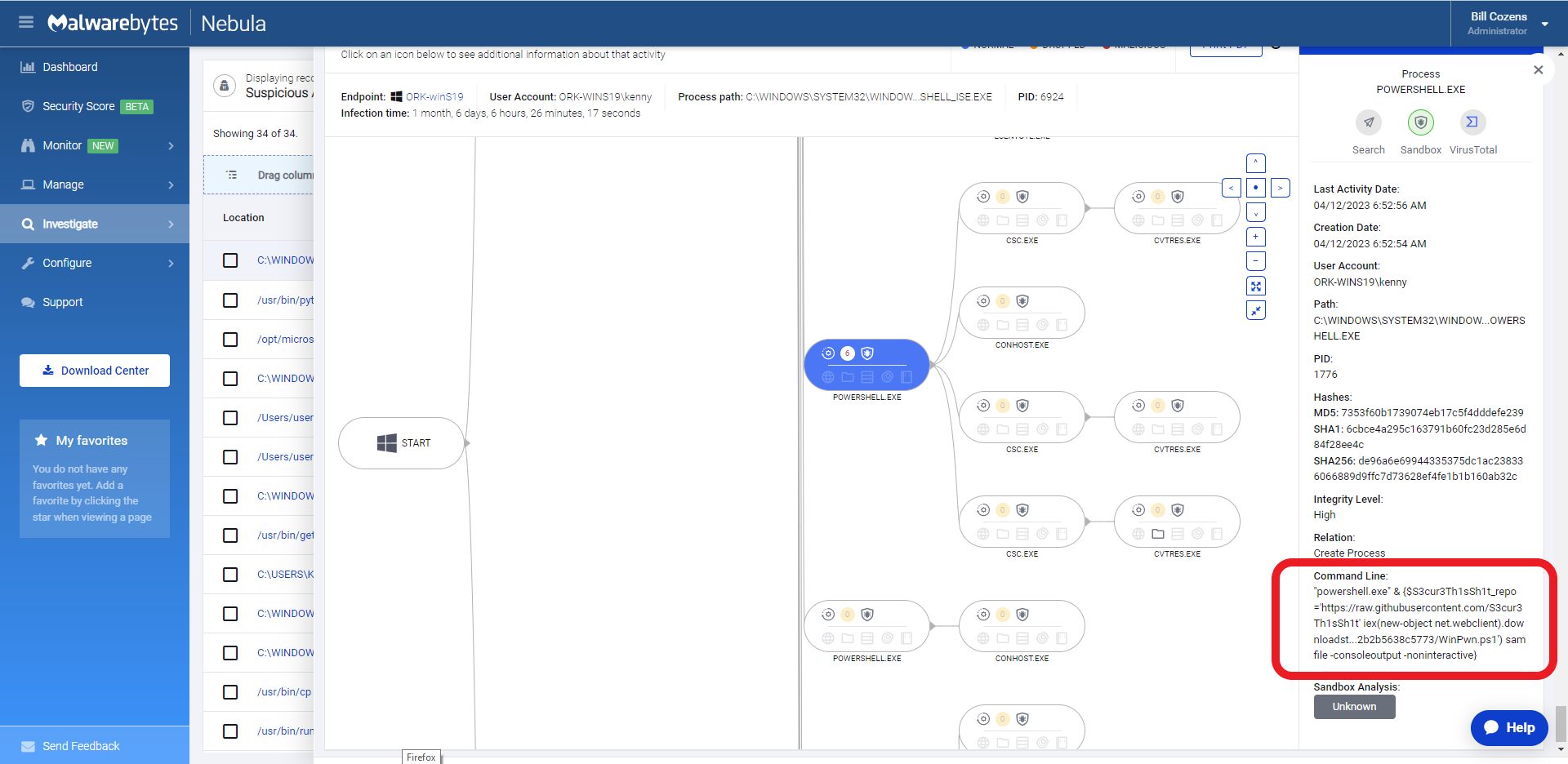The width and height of the screenshot is (1568, 764).
Task: Click the vertical scrollbar thumb in the Process panel
Action: click(1561, 722)
